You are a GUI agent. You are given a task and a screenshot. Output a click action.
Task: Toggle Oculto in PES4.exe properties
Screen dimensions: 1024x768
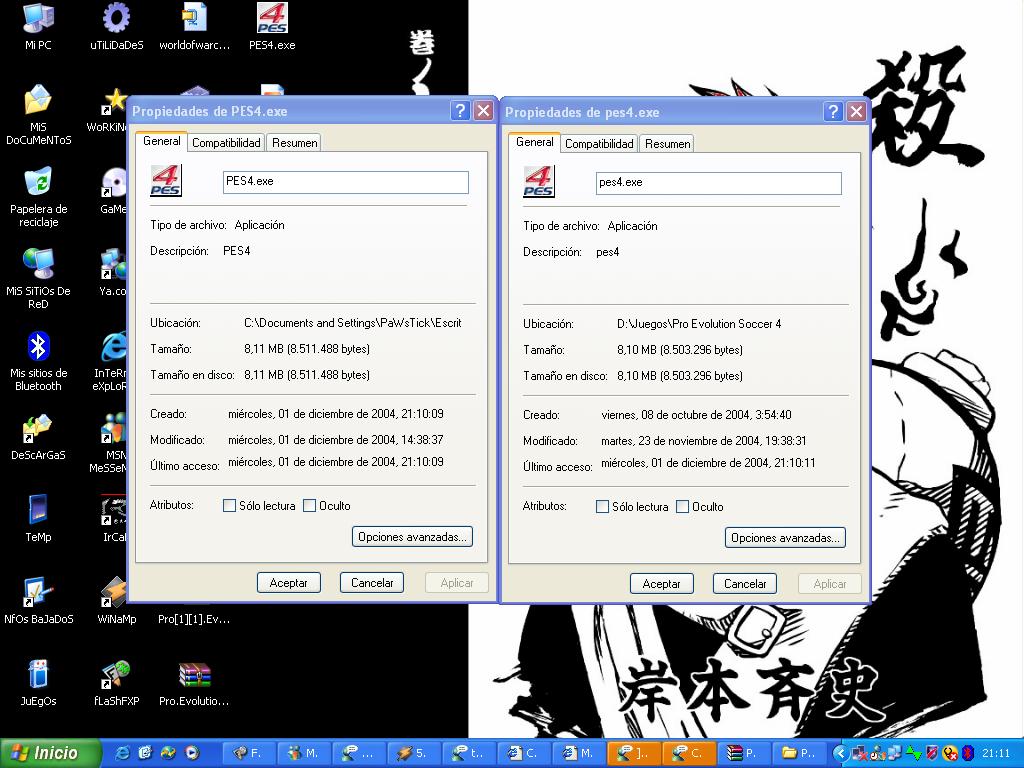point(310,505)
